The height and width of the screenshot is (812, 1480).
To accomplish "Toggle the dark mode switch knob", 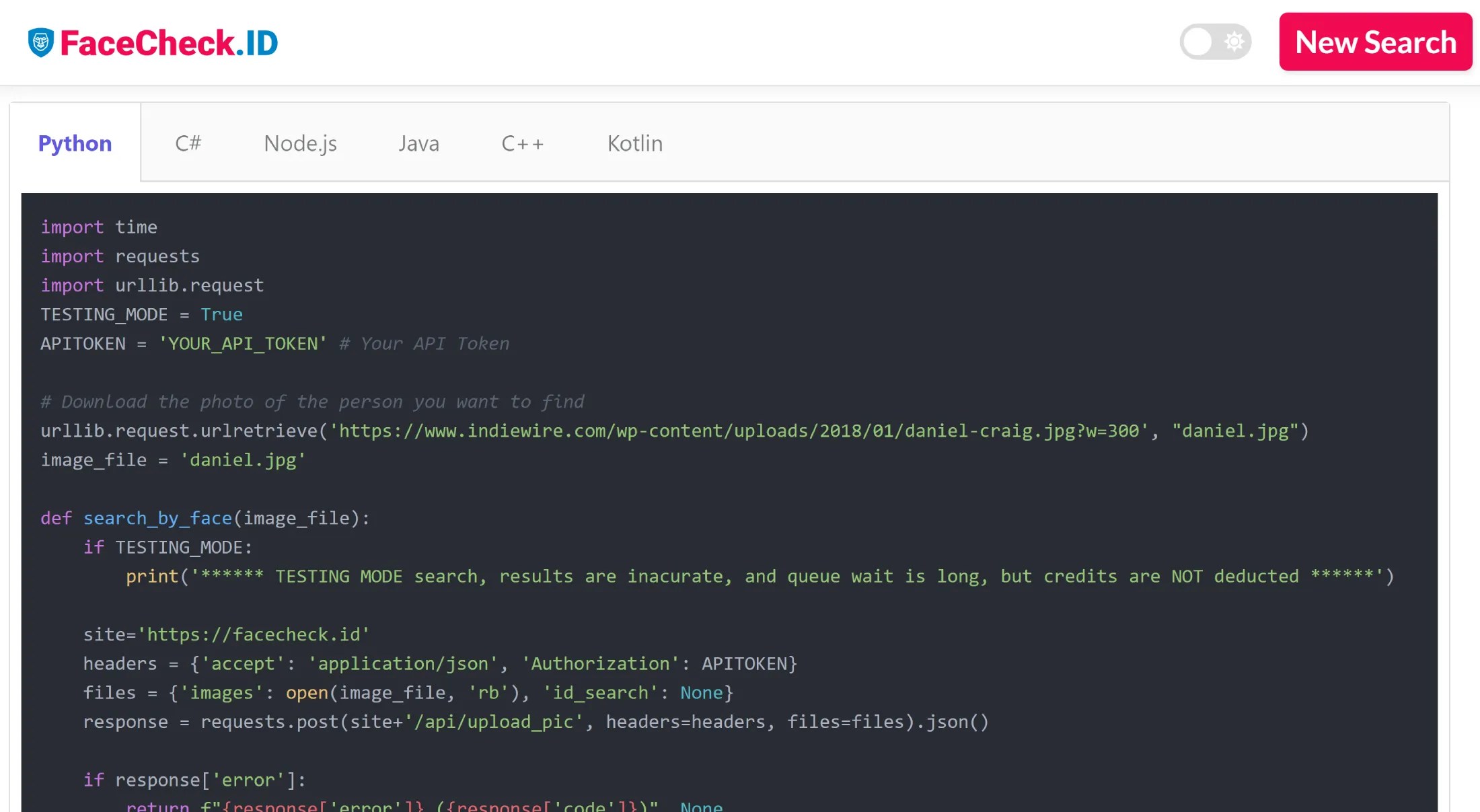I will click(1198, 42).
